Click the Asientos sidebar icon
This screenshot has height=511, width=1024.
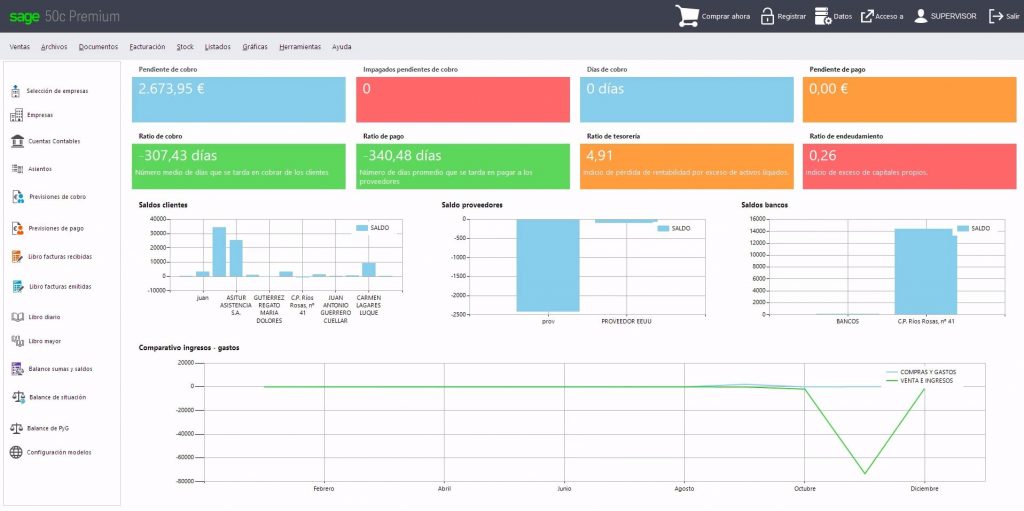tap(17, 169)
